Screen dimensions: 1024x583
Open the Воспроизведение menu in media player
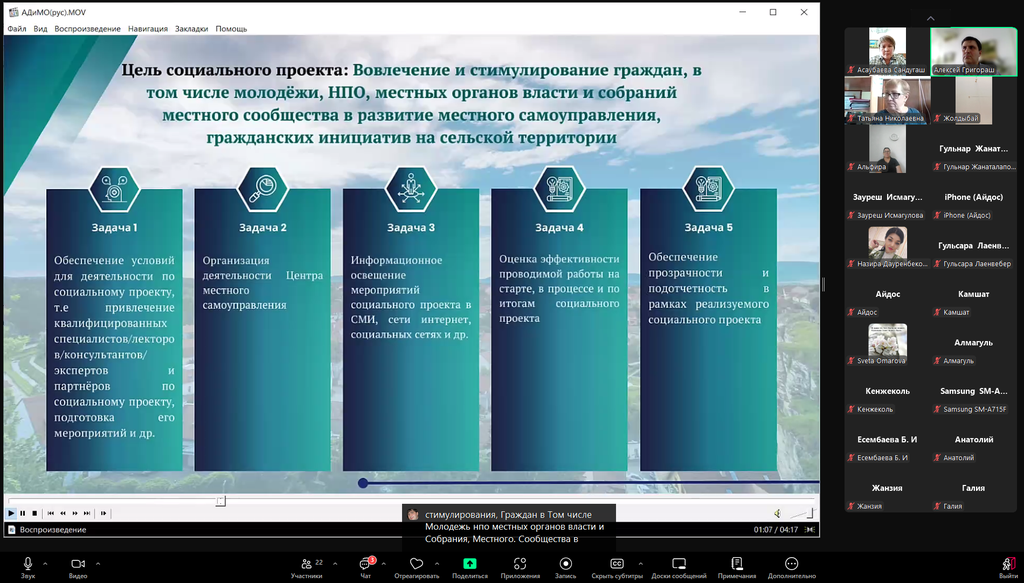pos(87,29)
